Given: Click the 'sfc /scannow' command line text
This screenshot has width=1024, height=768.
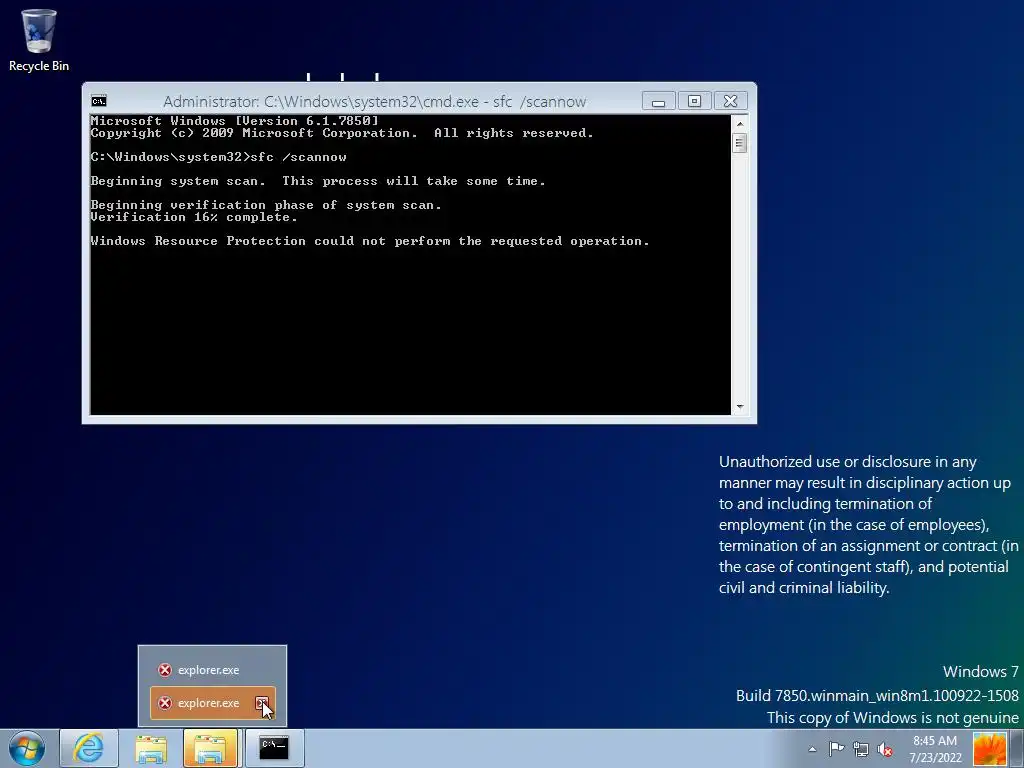Looking at the screenshot, I should point(298,157).
